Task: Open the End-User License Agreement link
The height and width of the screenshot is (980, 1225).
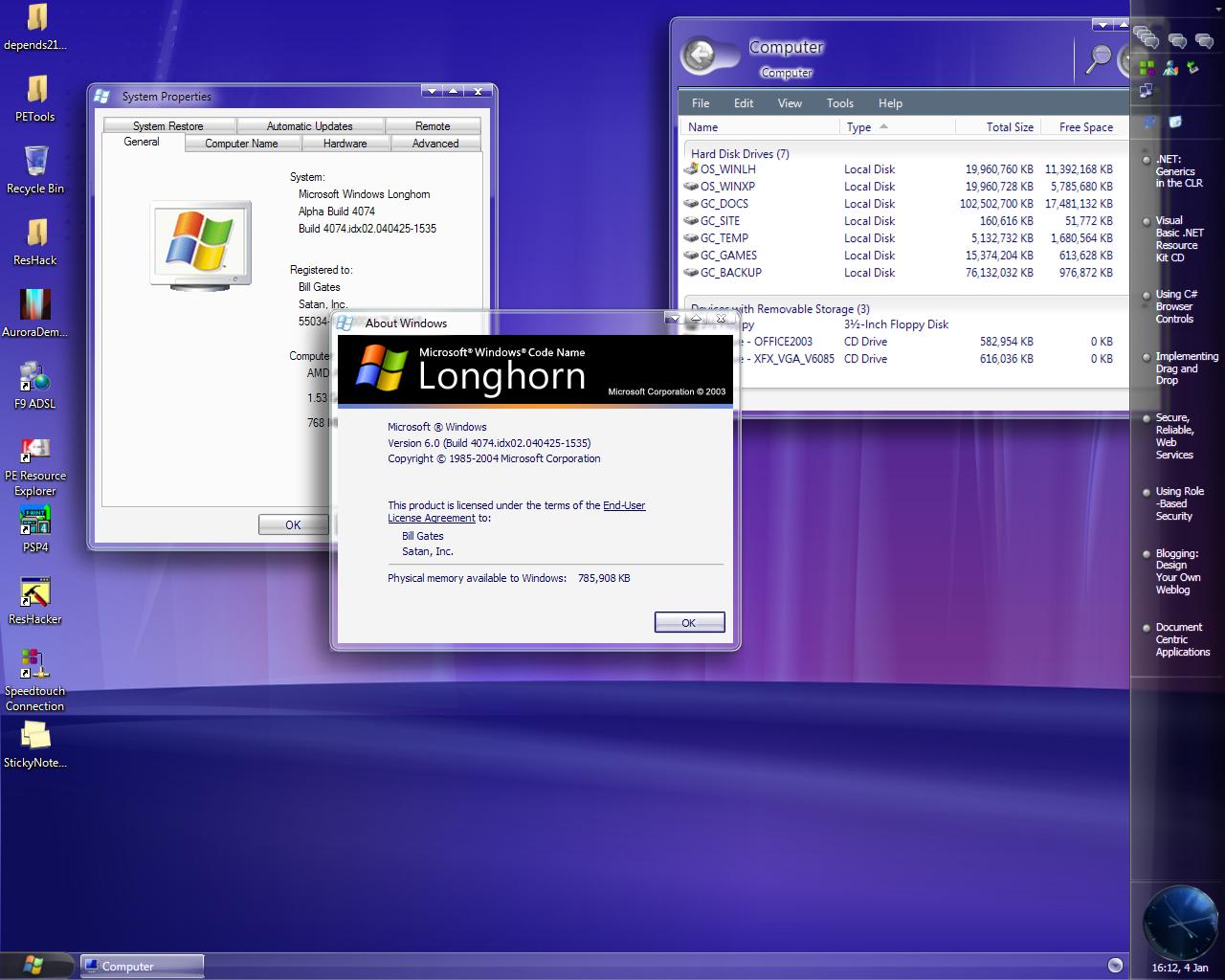Action: 623,505
